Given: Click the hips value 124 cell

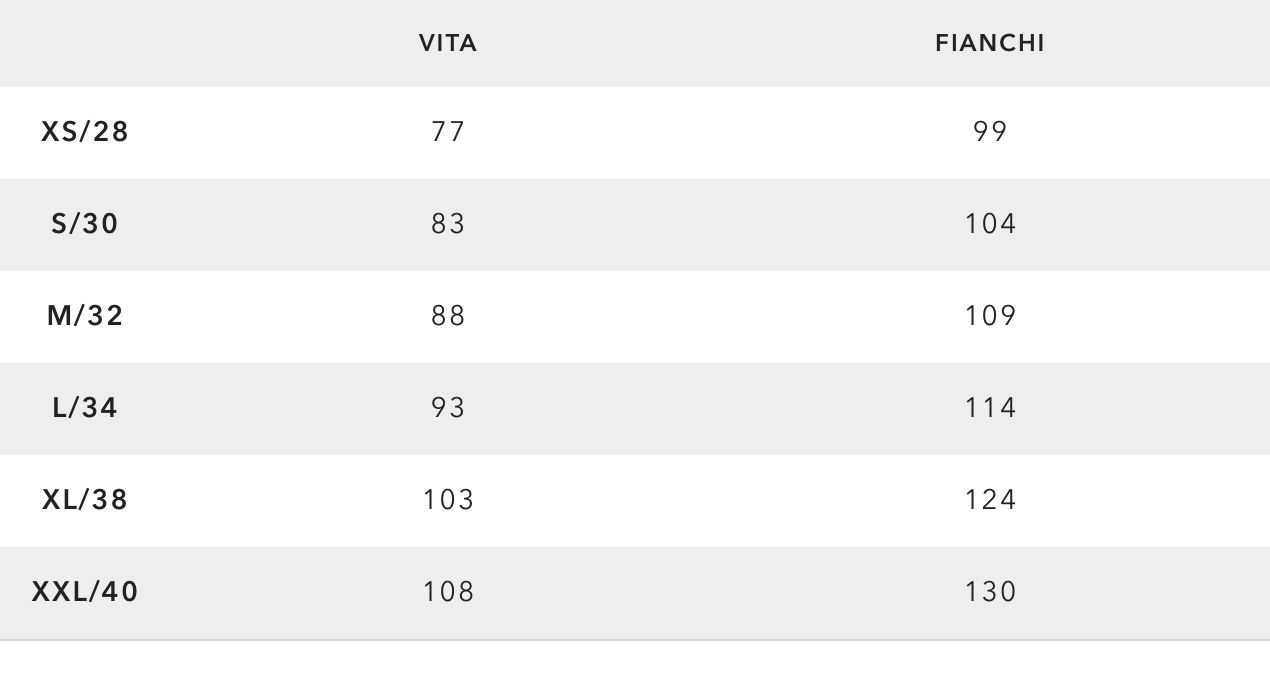Looking at the screenshot, I should pyautogui.click(x=990, y=500).
